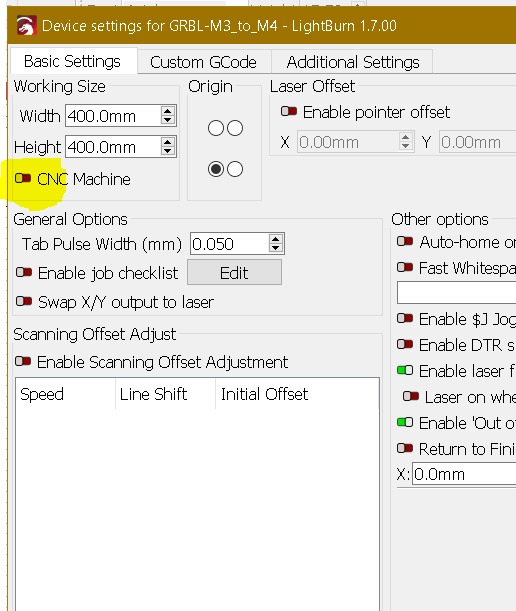Viewport: 516px width, 611px height.
Task: Click the X 0.0mm field under Return to Finish
Action: (x=464, y=474)
